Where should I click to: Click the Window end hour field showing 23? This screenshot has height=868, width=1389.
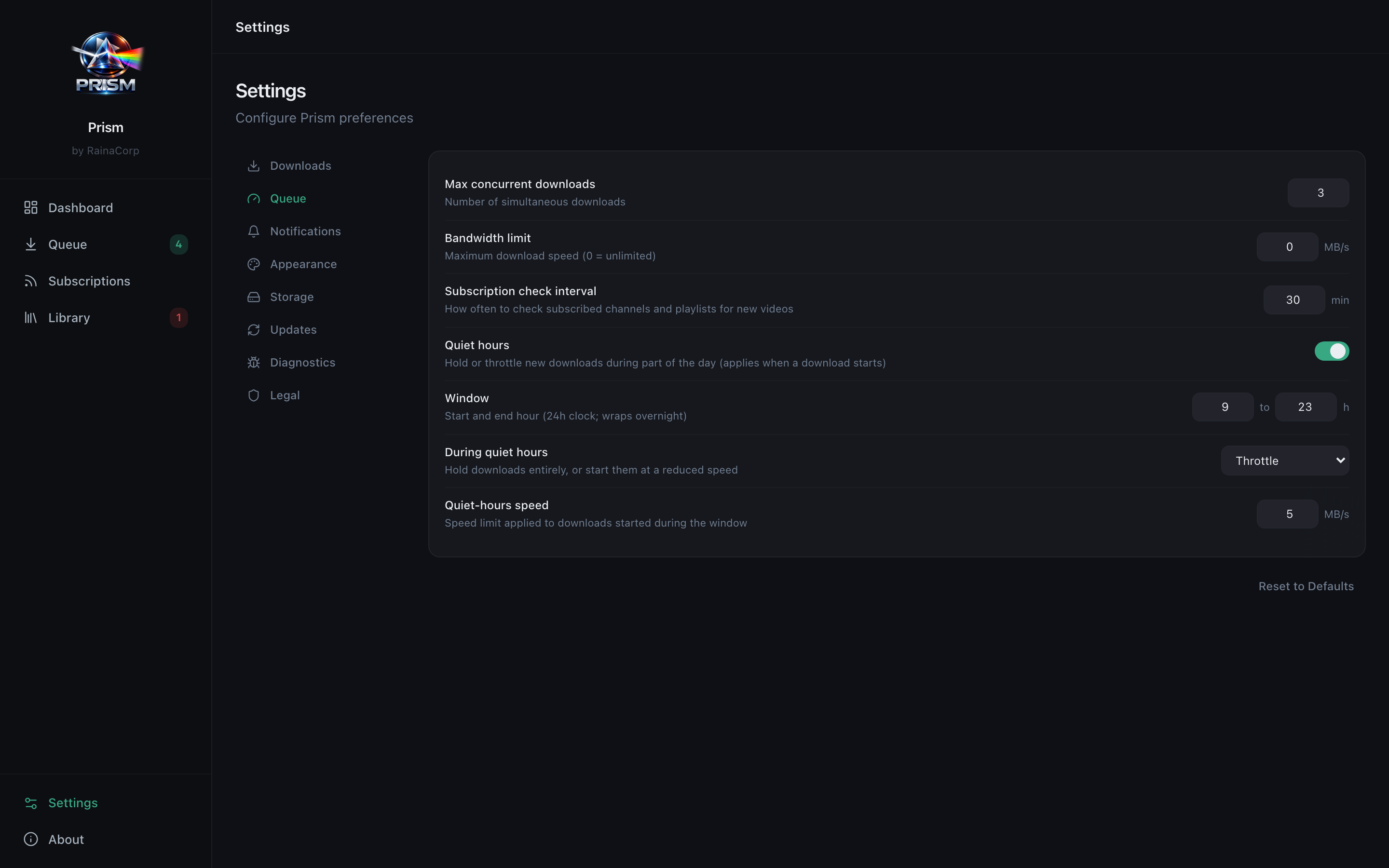point(1306,407)
